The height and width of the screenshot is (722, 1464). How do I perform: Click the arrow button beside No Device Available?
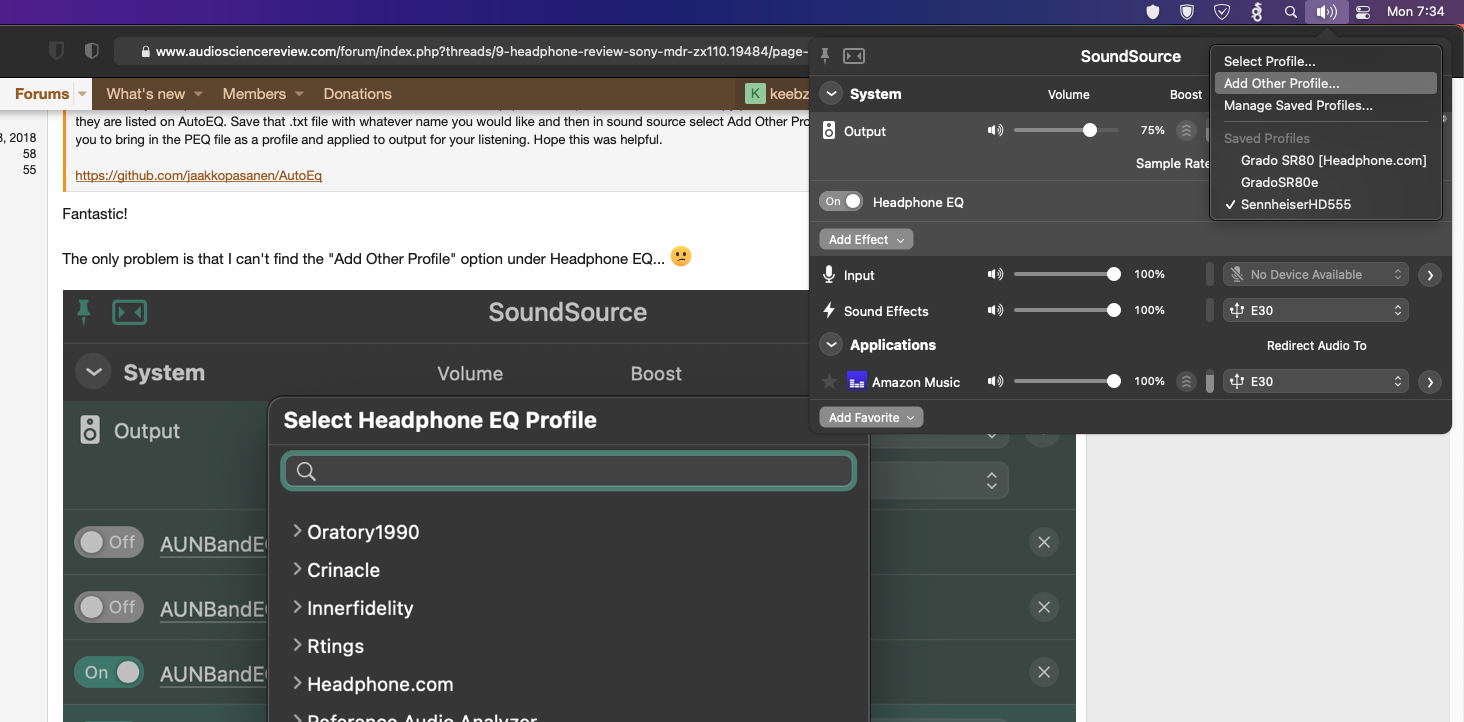click(1430, 275)
